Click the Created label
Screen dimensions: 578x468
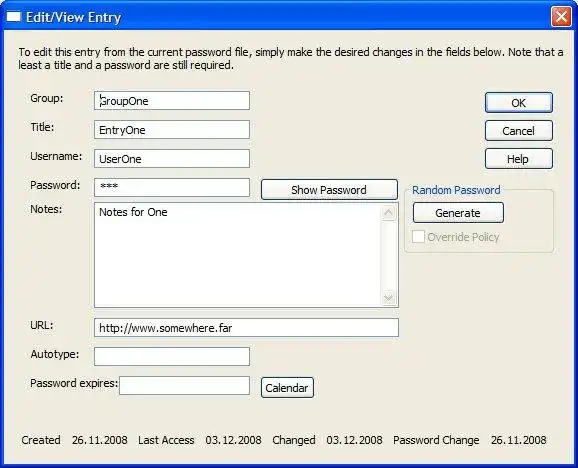41,440
